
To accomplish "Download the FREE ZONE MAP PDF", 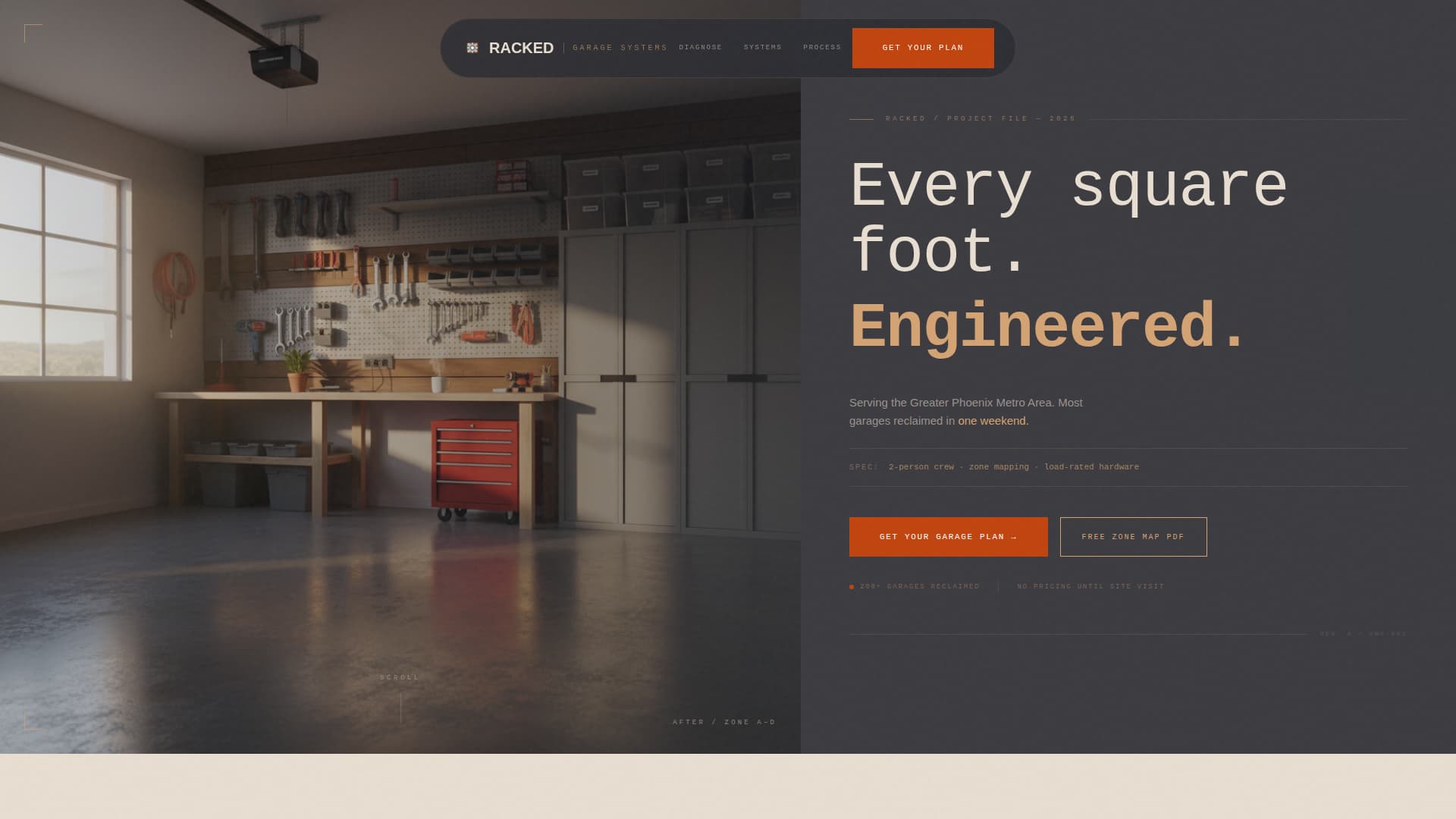I will coord(1133,536).
